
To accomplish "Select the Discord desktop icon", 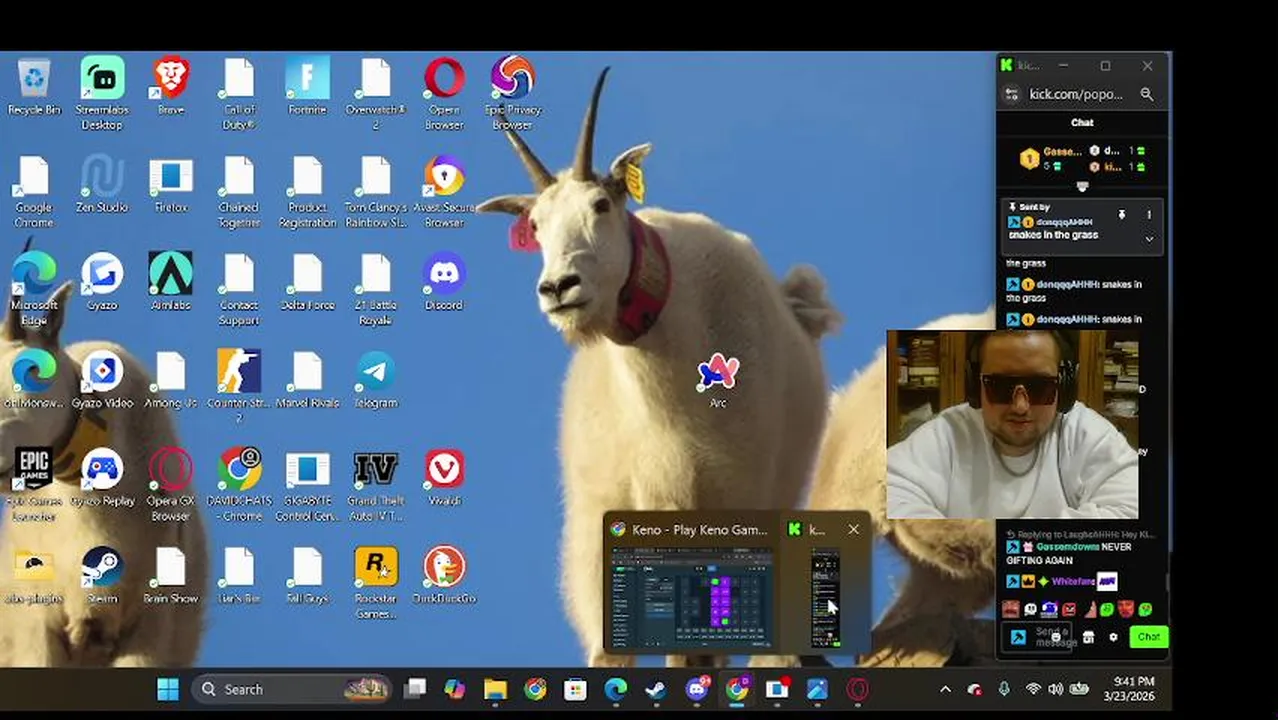I will 444,283.
